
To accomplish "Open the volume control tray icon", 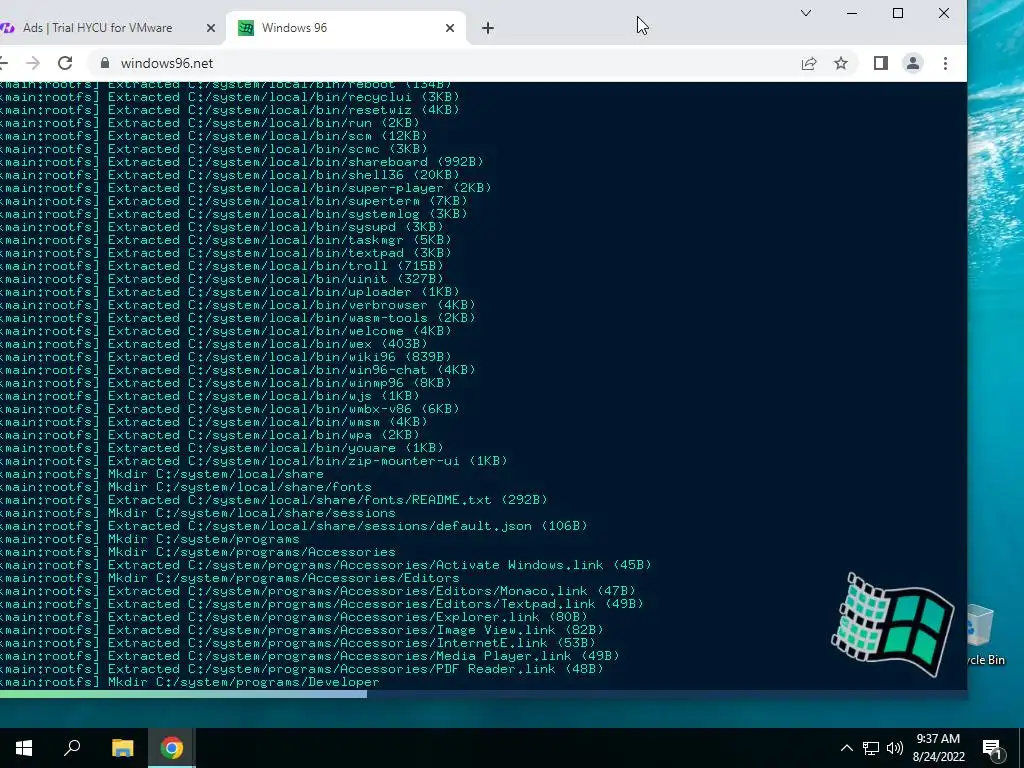I will (x=895, y=748).
